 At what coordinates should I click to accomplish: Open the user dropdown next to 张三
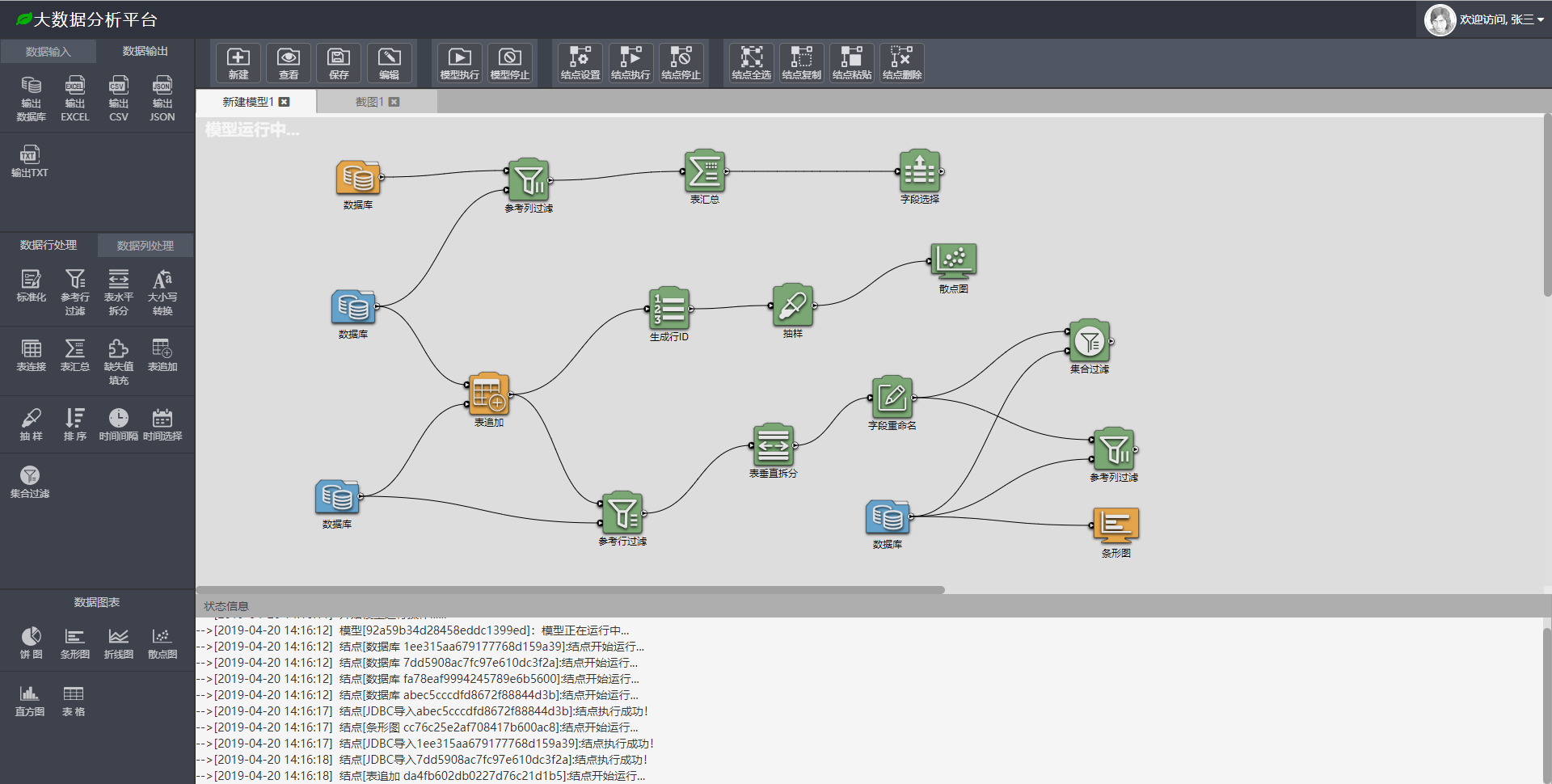click(1541, 19)
